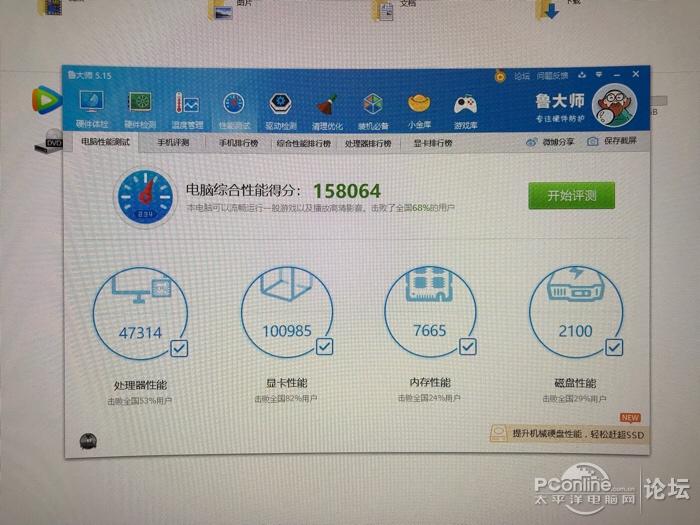Click the 显卡性能 label

click(286, 383)
